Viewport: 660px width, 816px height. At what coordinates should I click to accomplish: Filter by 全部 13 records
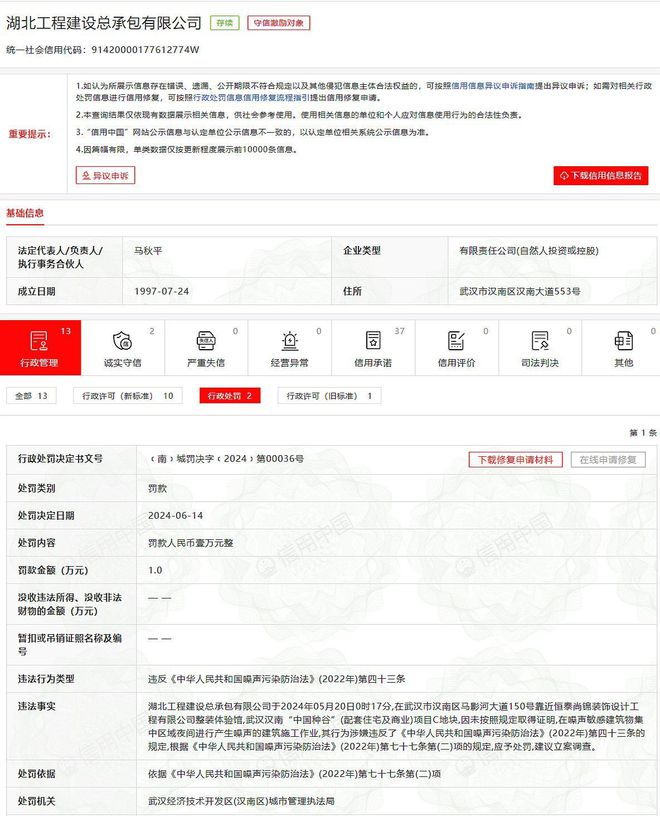pos(31,396)
